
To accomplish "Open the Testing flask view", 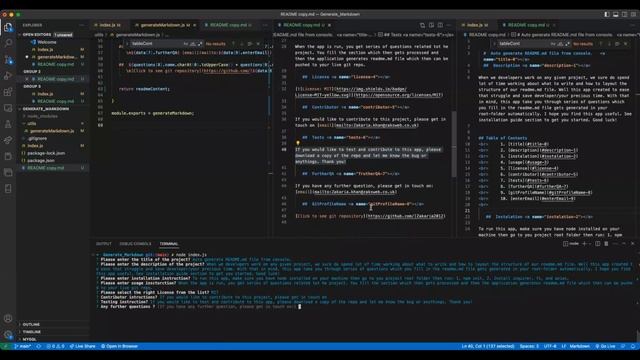I will coord(8,124).
